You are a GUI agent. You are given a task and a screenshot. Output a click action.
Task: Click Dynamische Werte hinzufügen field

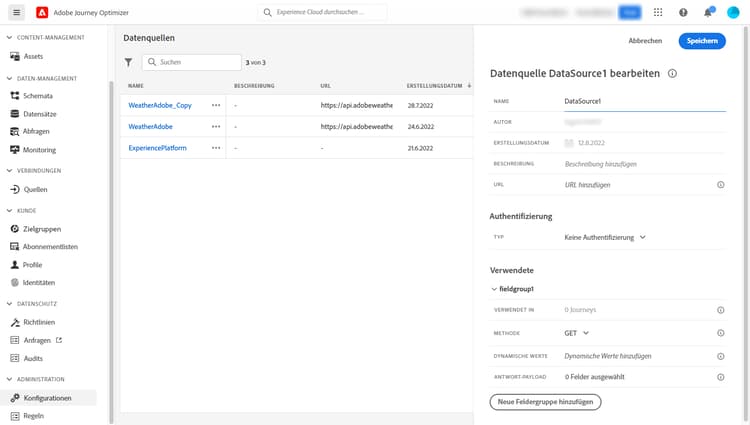(607, 357)
